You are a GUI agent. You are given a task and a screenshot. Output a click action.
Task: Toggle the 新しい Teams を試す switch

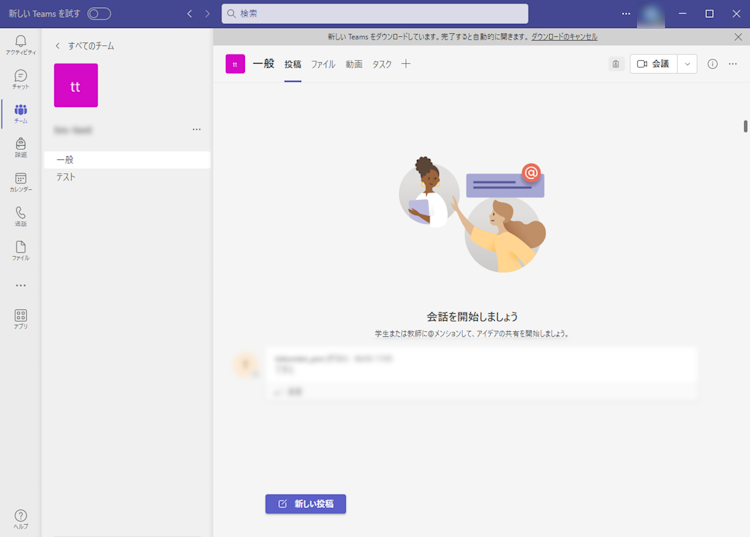click(99, 14)
